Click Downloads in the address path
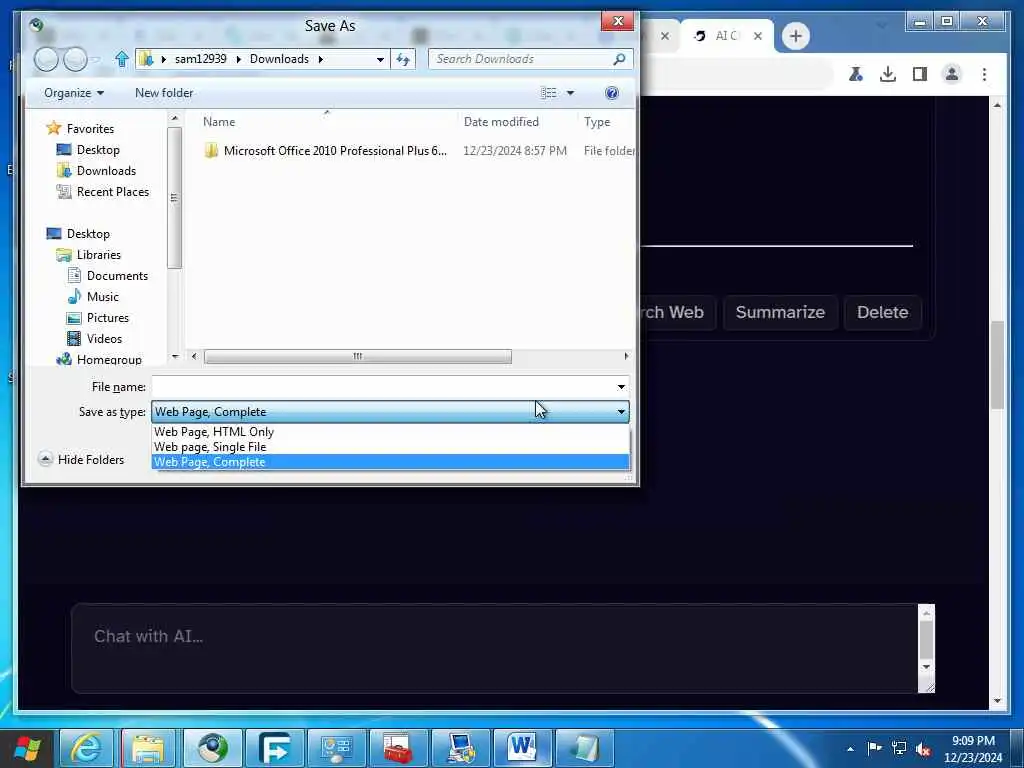This screenshot has height=768, width=1024. pos(279,59)
